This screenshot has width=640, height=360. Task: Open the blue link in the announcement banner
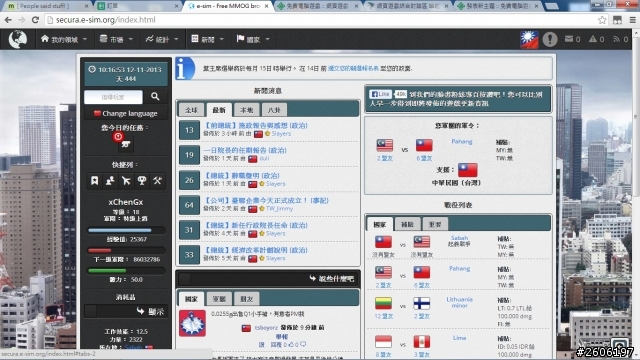point(353,69)
